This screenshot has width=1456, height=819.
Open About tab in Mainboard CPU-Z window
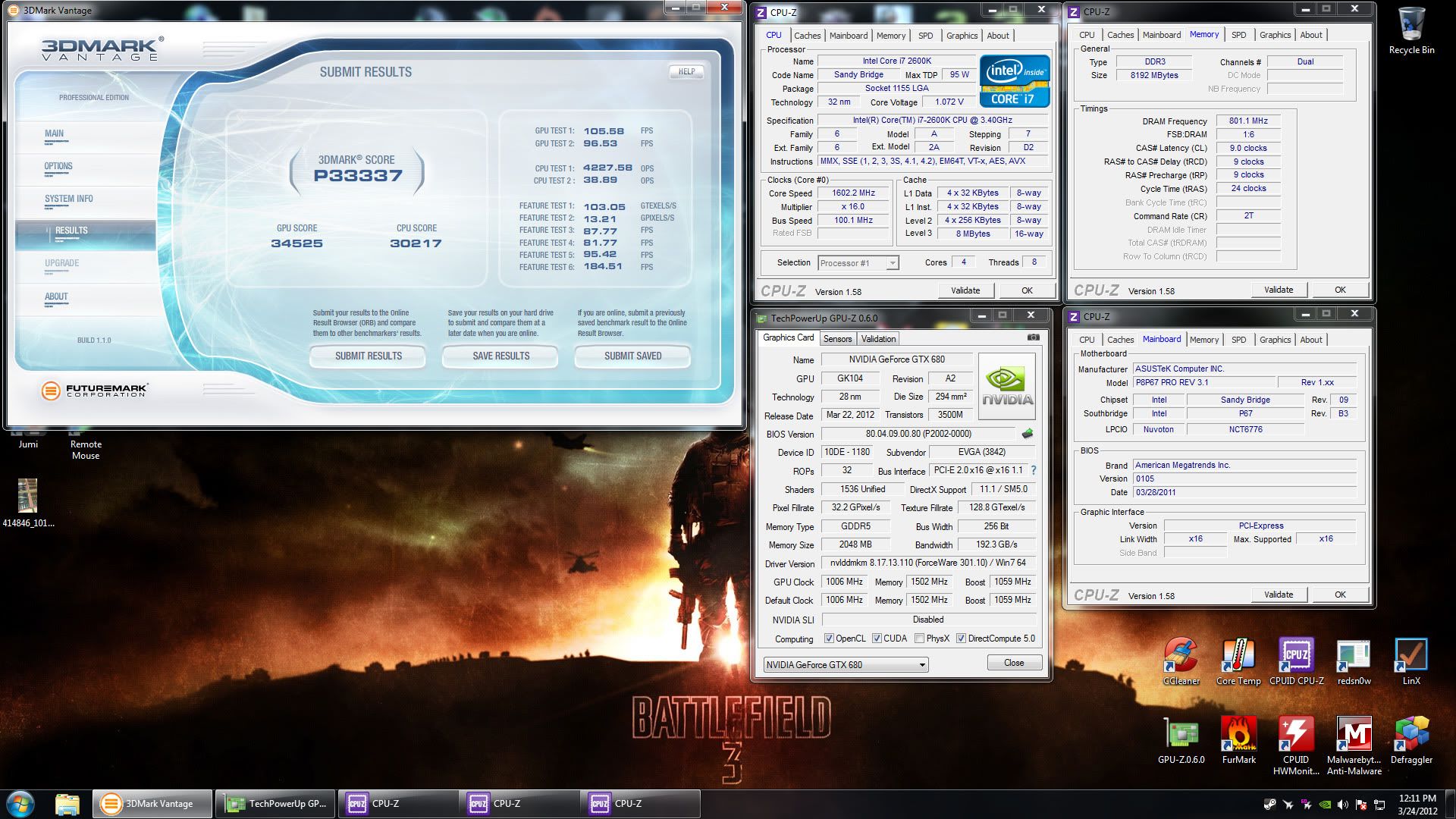pyautogui.click(x=1310, y=340)
